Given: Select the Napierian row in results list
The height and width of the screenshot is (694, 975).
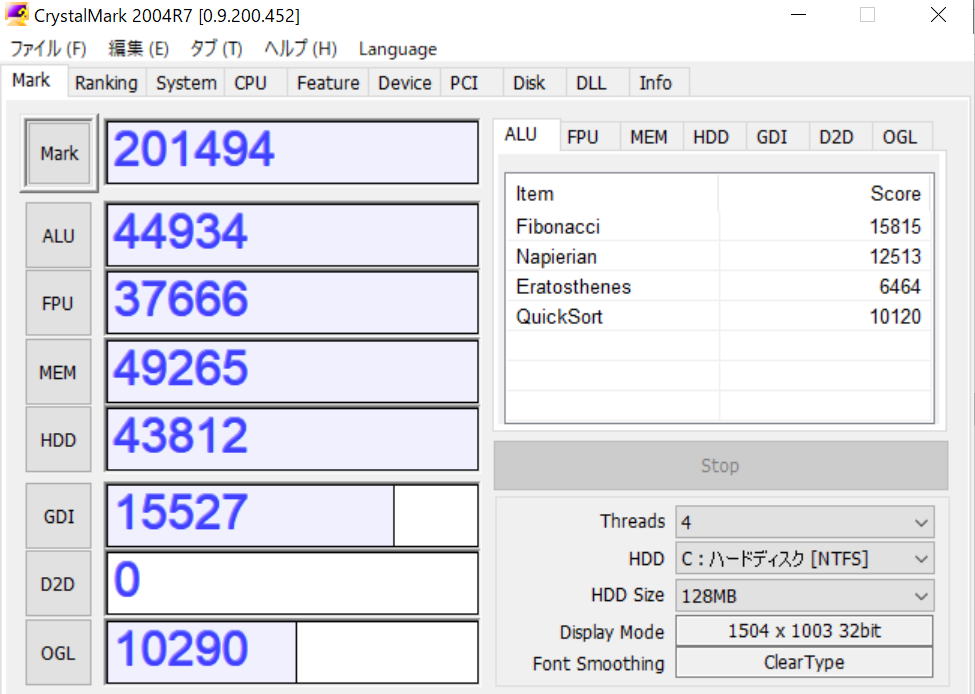Looking at the screenshot, I should [x=719, y=256].
